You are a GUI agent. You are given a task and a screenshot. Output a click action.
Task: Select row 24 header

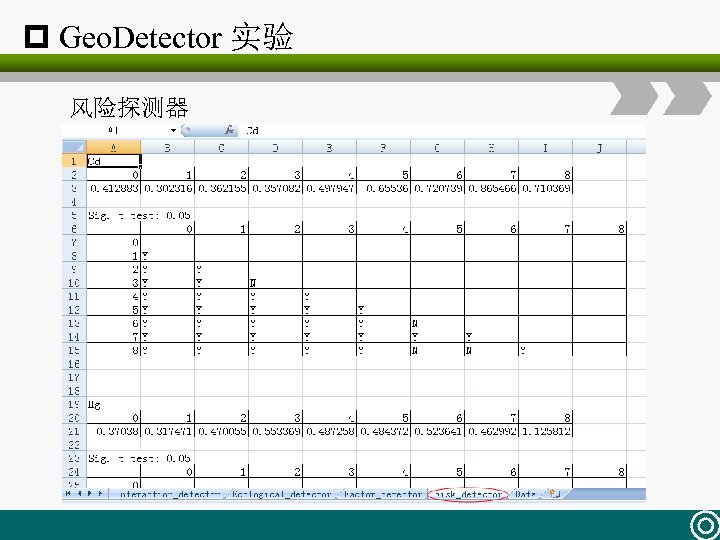click(74, 472)
